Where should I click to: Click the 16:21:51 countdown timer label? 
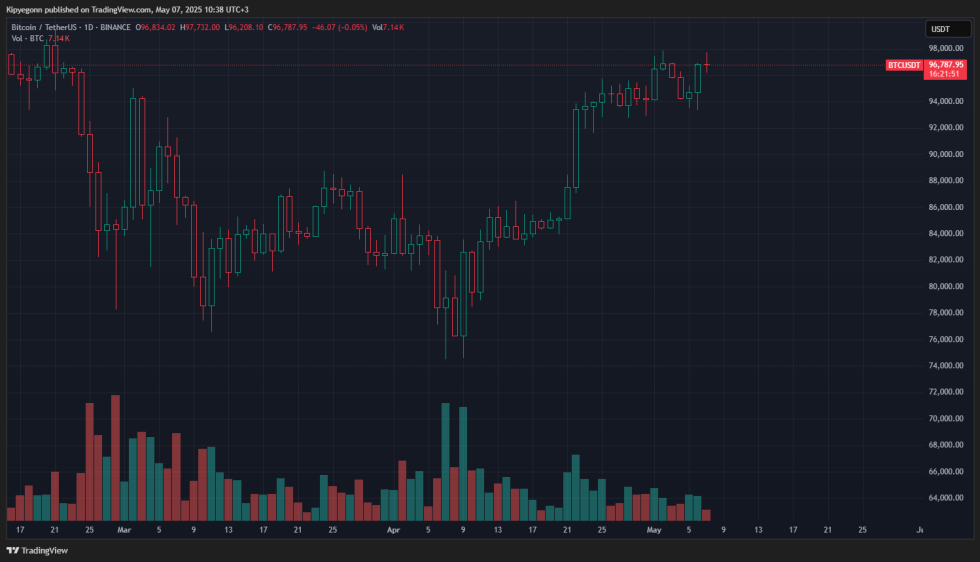[x=944, y=74]
